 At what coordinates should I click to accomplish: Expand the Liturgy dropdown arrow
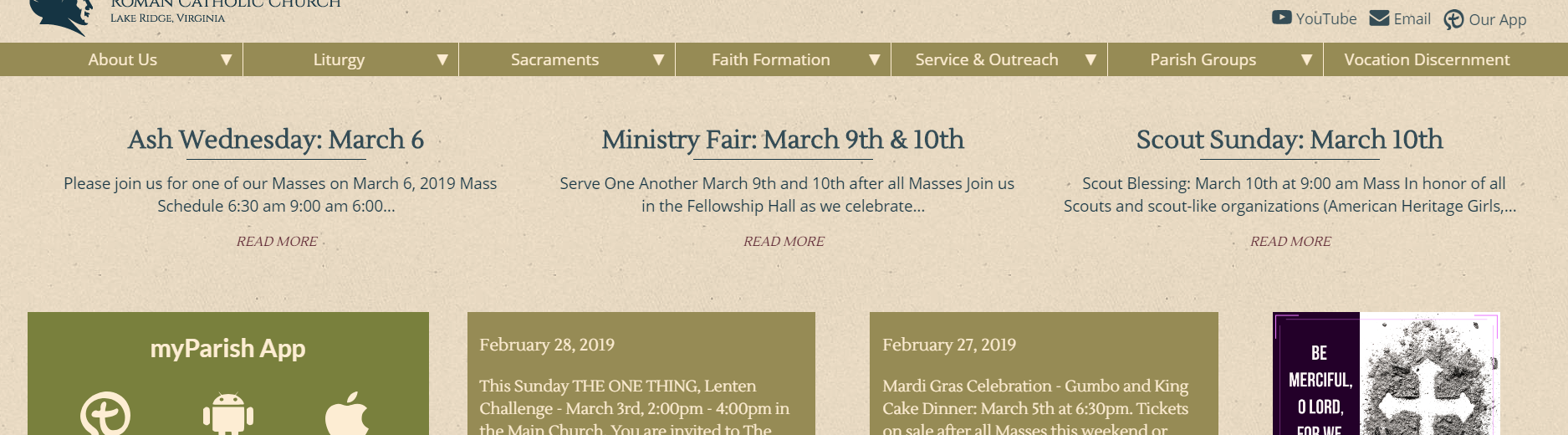[x=442, y=59]
